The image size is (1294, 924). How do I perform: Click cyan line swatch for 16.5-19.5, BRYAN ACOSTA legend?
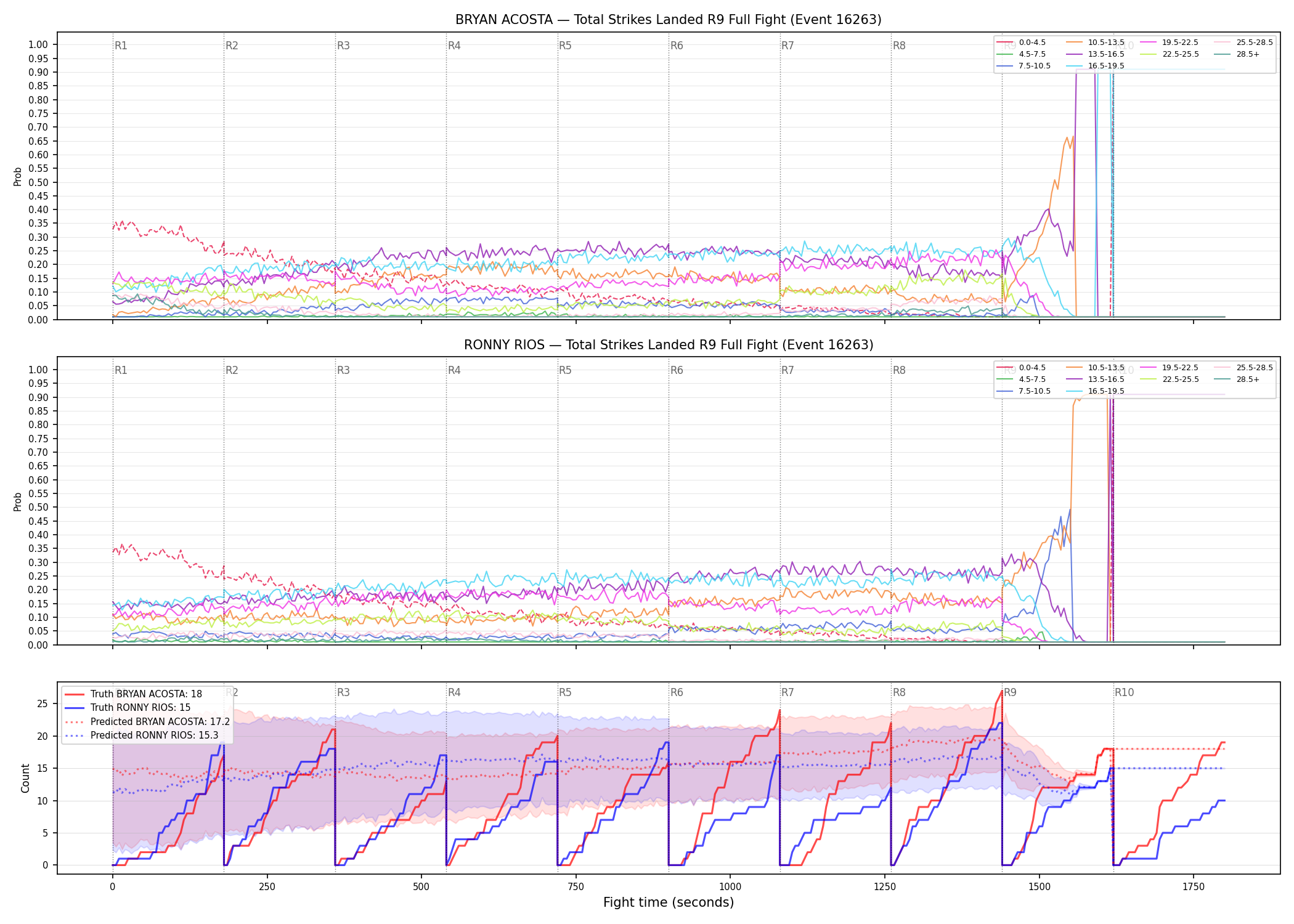(x=1074, y=66)
